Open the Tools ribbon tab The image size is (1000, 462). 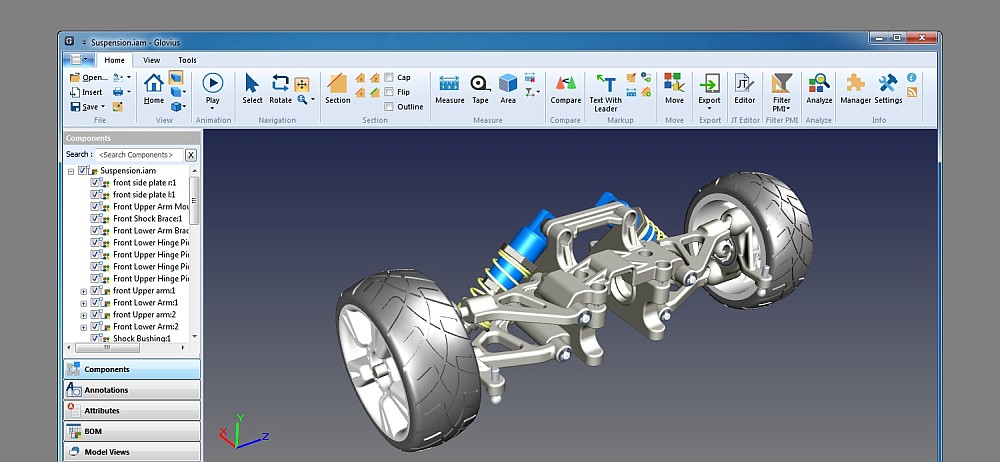click(187, 60)
